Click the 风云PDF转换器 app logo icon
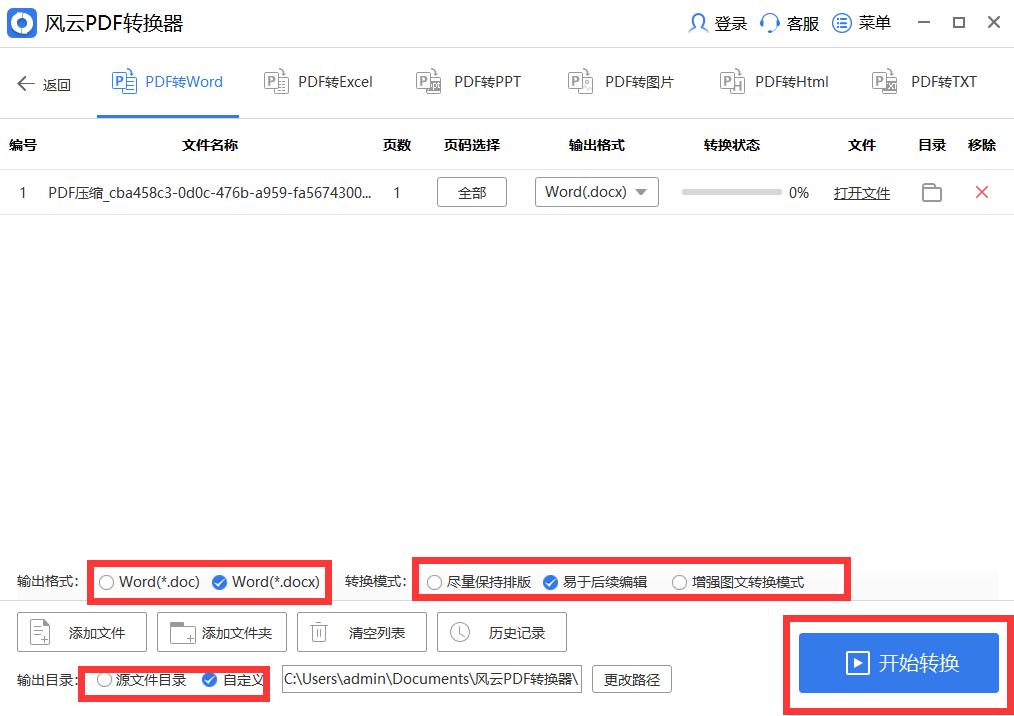The image size is (1014, 716). pyautogui.click(x=22, y=23)
